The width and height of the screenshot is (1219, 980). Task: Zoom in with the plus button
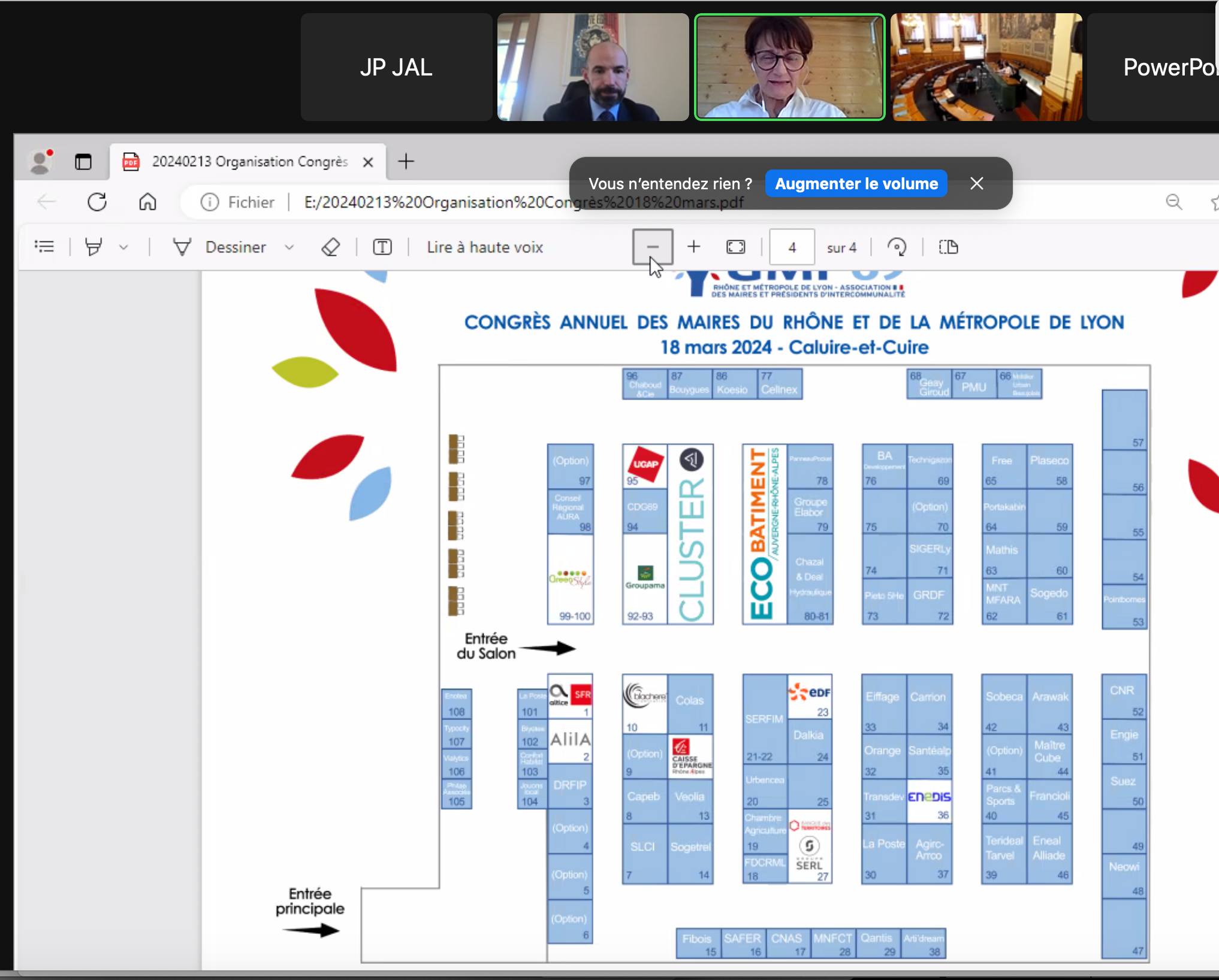pyautogui.click(x=693, y=247)
